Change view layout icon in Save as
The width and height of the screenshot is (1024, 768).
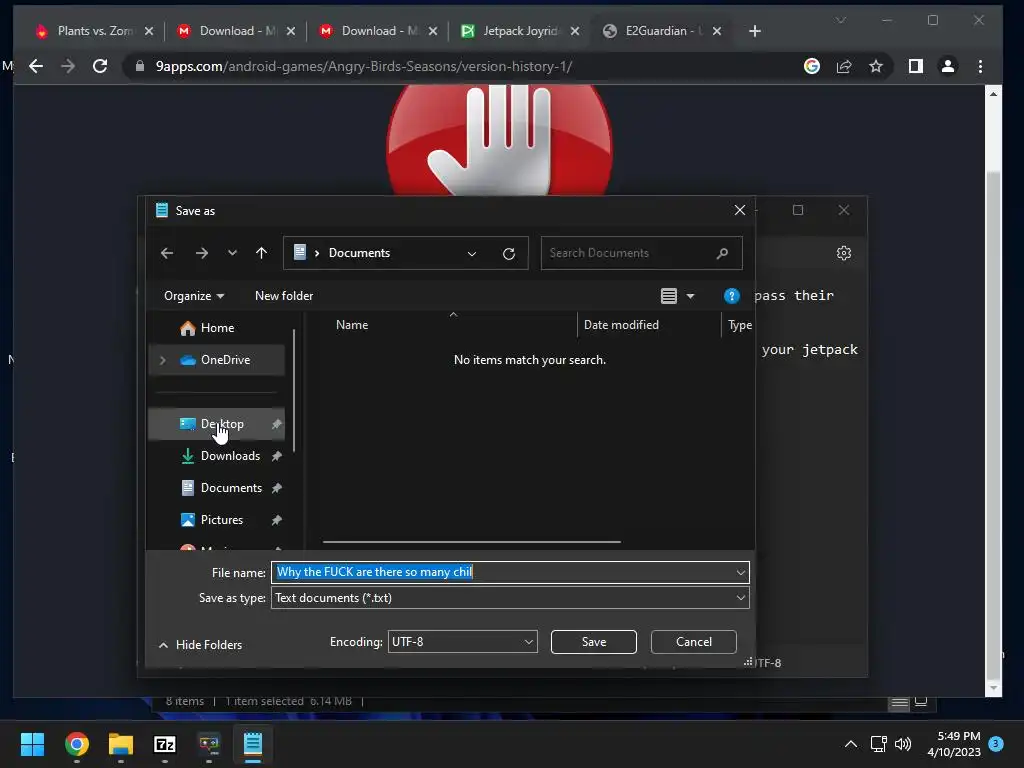point(669,296)
